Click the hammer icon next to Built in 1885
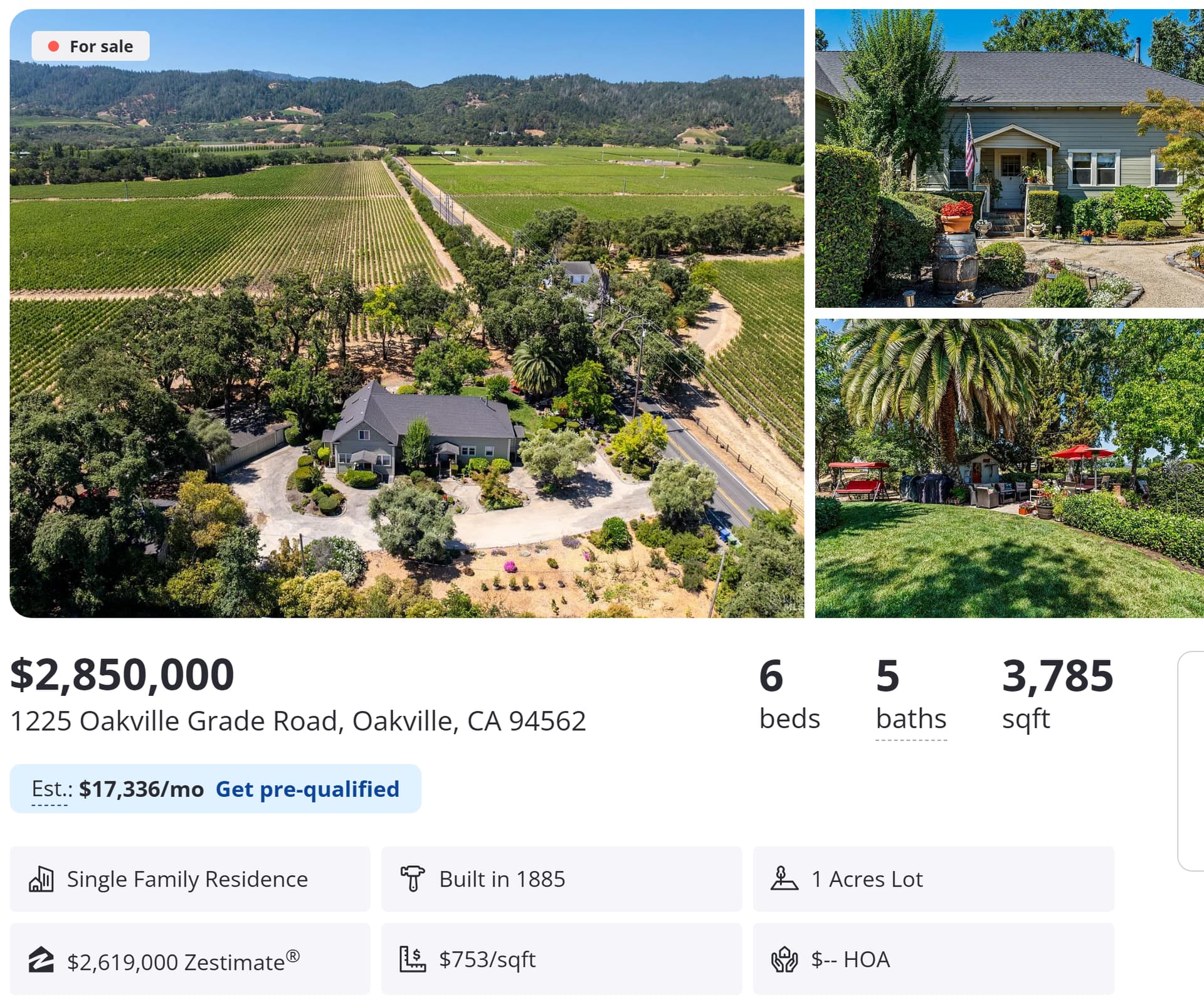This screenshot has width=1204, height=1000. [x=413, y=878]
